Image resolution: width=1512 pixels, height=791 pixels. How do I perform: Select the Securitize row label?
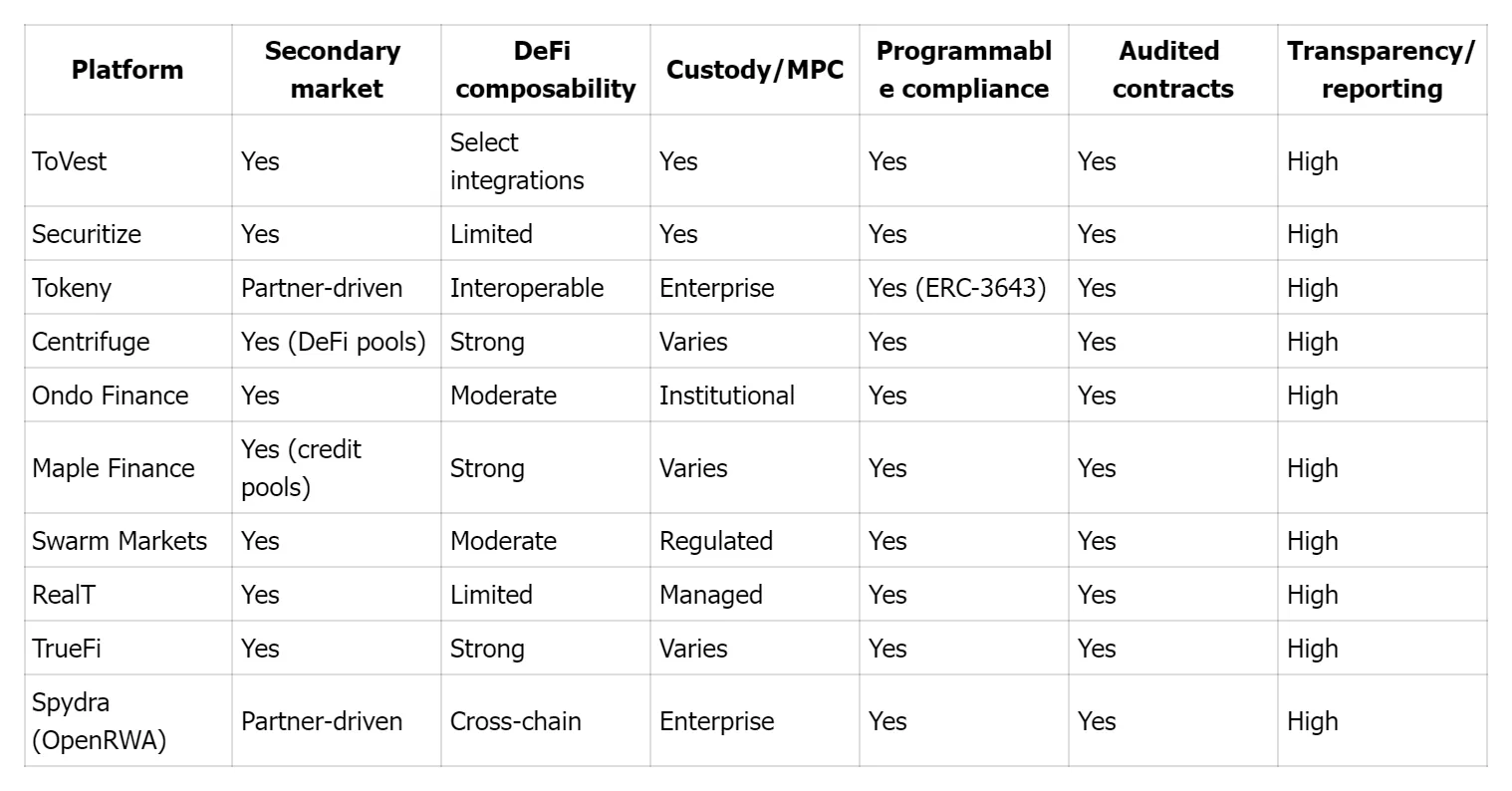point(87,234)
